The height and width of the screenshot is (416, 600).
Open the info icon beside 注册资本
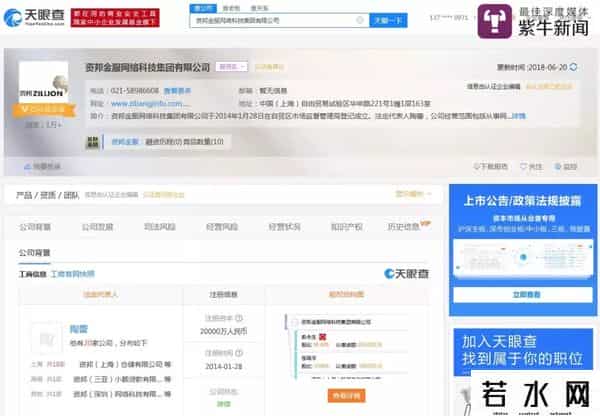pyautogui.click(x=239, y=318)
